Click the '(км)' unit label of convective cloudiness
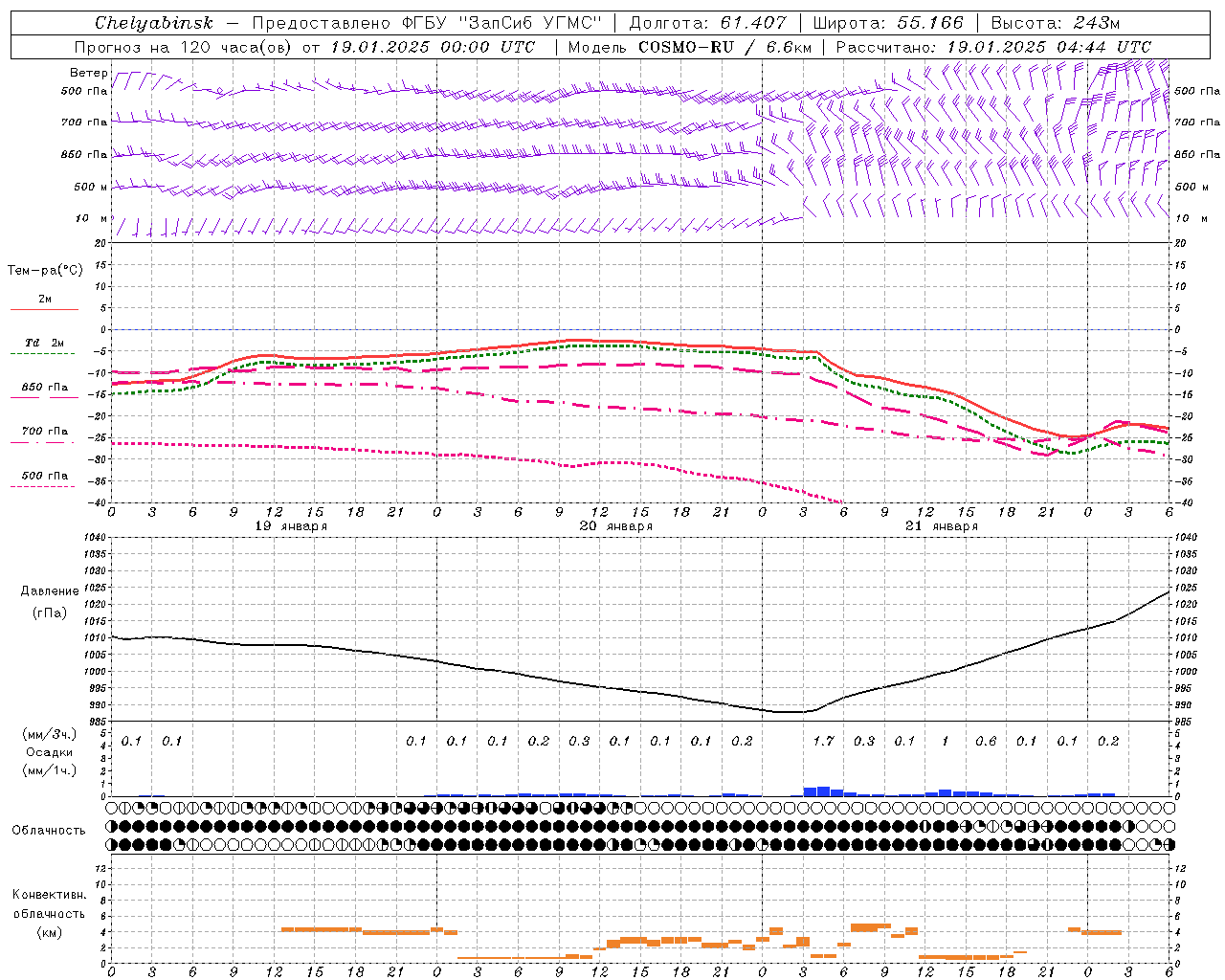The image size is (1225, 980). [49, 932]
